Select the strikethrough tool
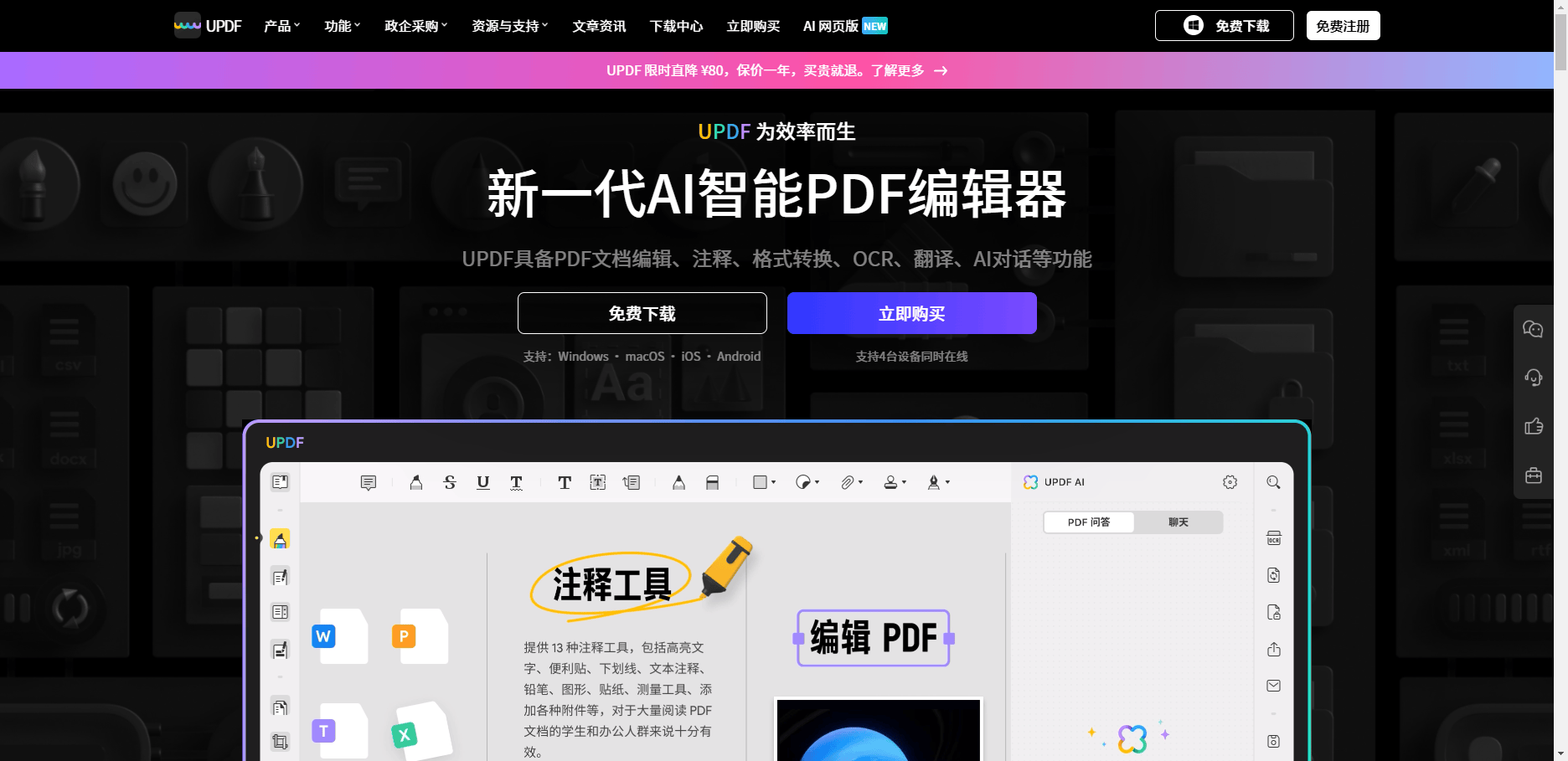This screenshot has width=1568, height=761. coord(450,482)
